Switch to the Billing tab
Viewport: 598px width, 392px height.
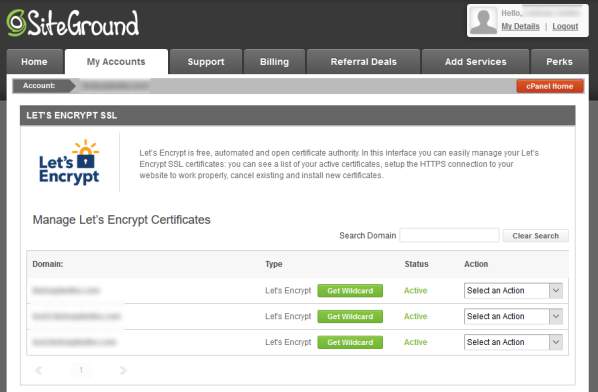[274, 62]
